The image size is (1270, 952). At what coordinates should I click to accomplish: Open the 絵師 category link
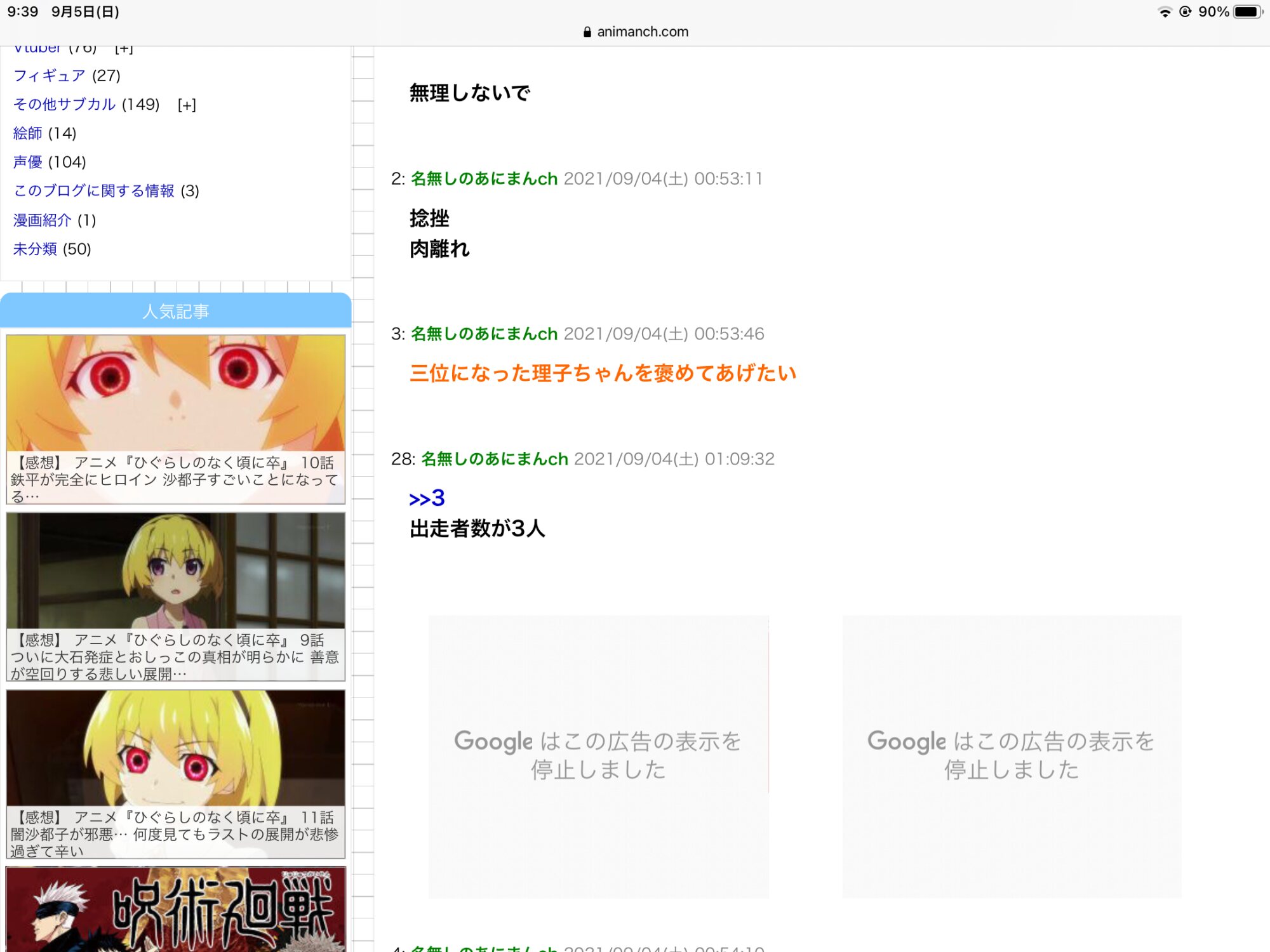28,133
